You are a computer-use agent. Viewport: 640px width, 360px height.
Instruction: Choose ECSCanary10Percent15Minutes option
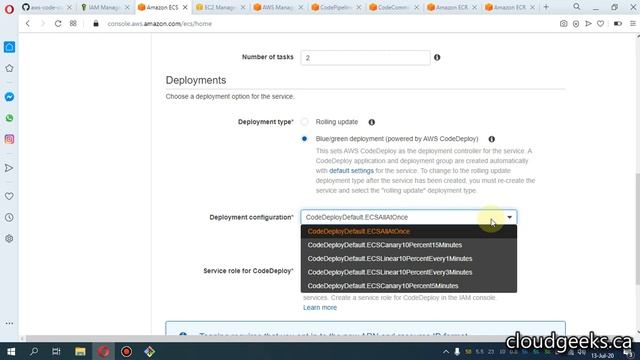click(x=409, y=245)
